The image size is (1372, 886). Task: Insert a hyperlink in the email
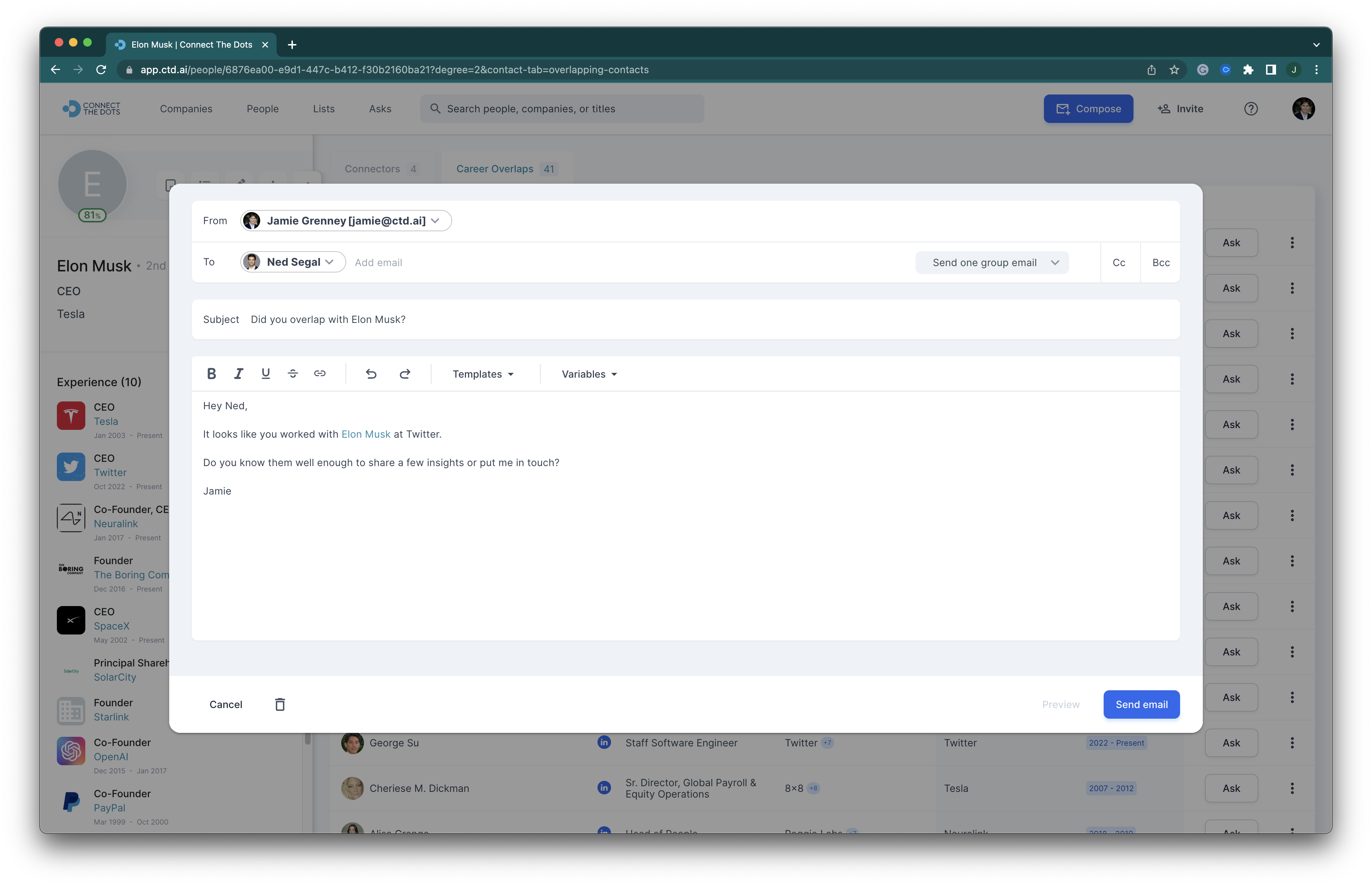point(320,374)
